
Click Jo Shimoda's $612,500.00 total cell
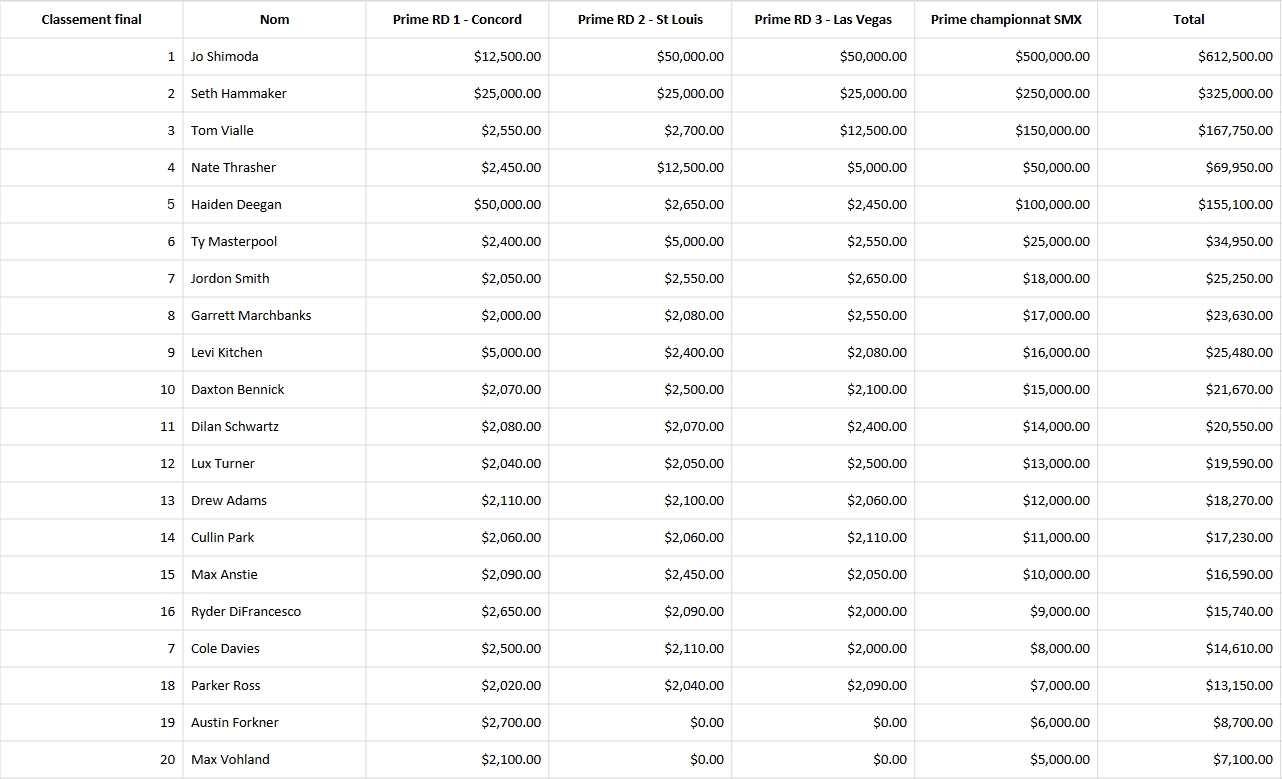pos(1189,56)
